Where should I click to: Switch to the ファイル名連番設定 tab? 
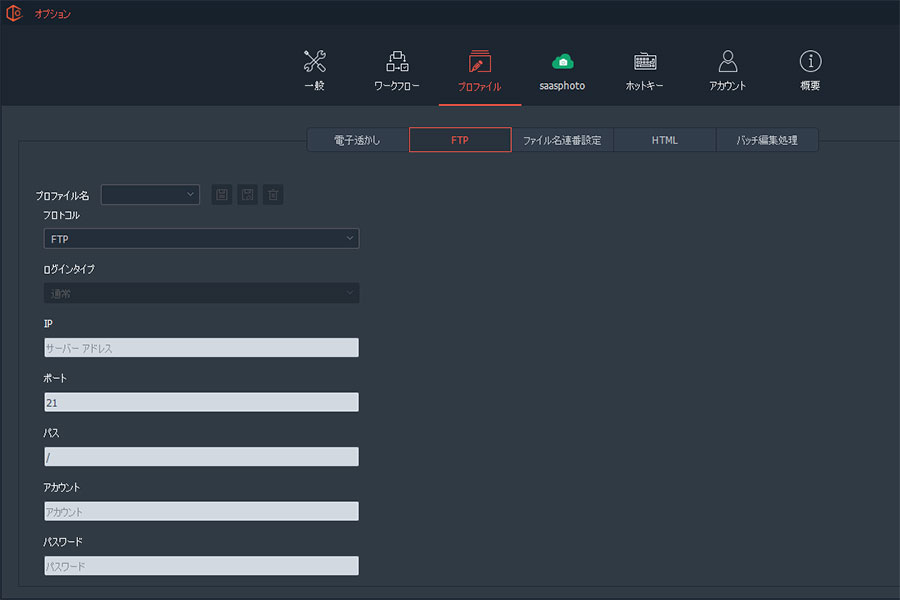(562, 140)
